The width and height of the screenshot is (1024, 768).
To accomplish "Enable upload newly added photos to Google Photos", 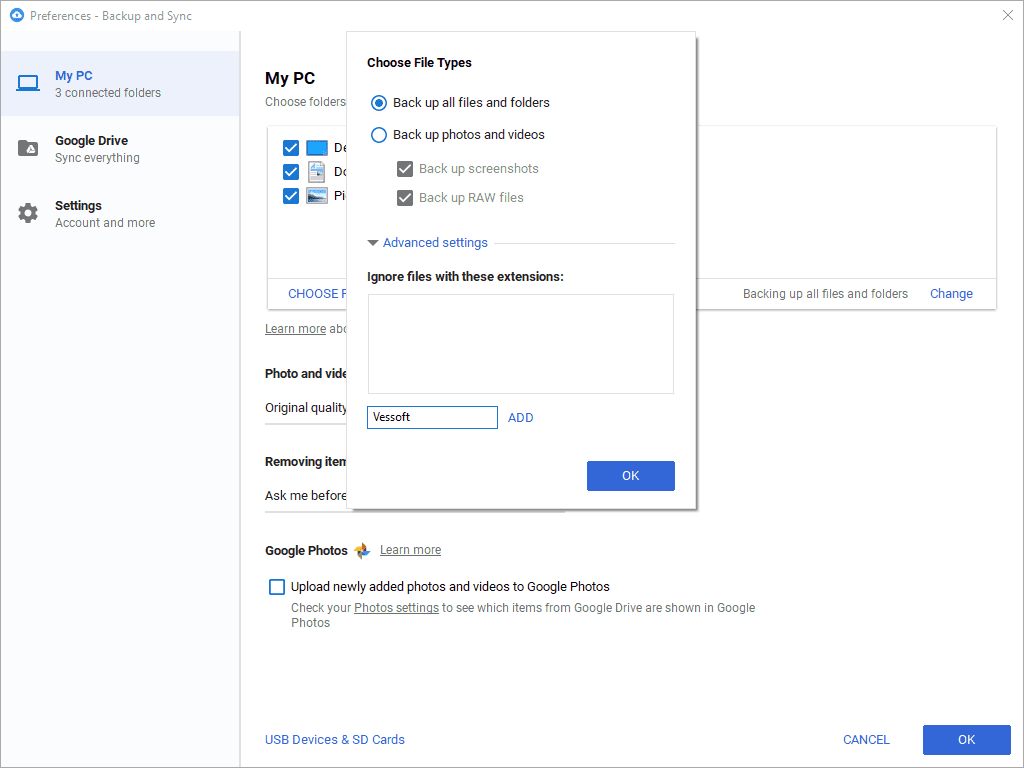I will coord(277,587).
